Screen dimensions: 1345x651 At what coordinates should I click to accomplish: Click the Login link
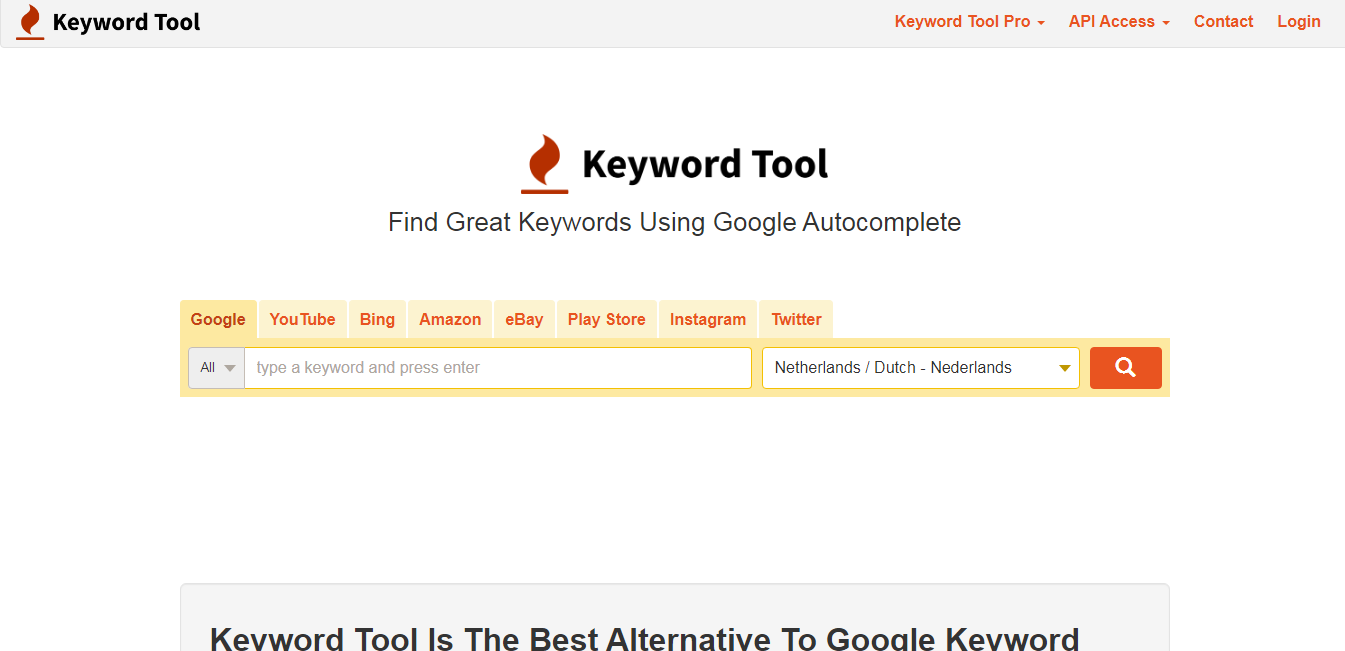(x=1299, y=22)
